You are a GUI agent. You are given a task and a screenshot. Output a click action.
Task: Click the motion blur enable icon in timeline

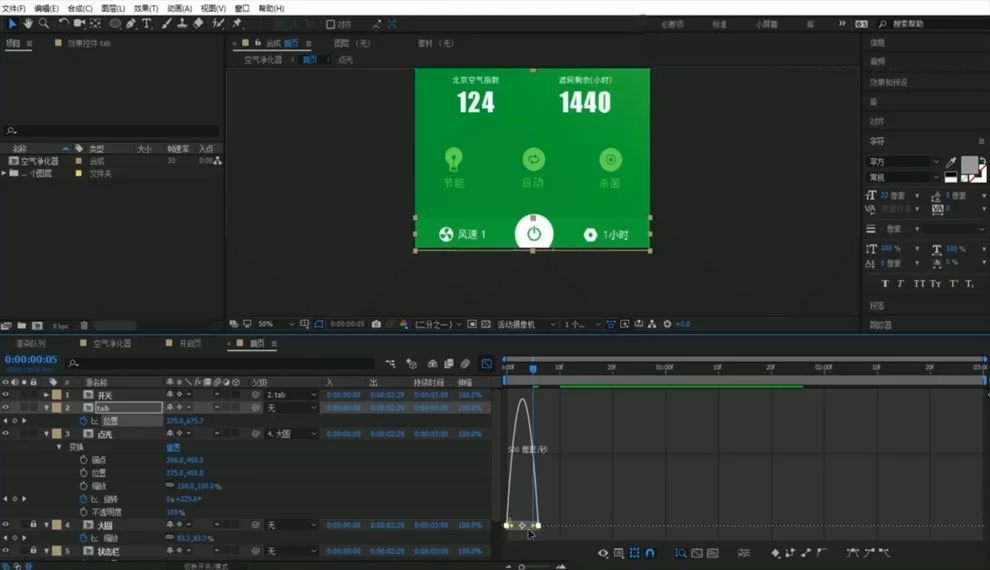465,364
